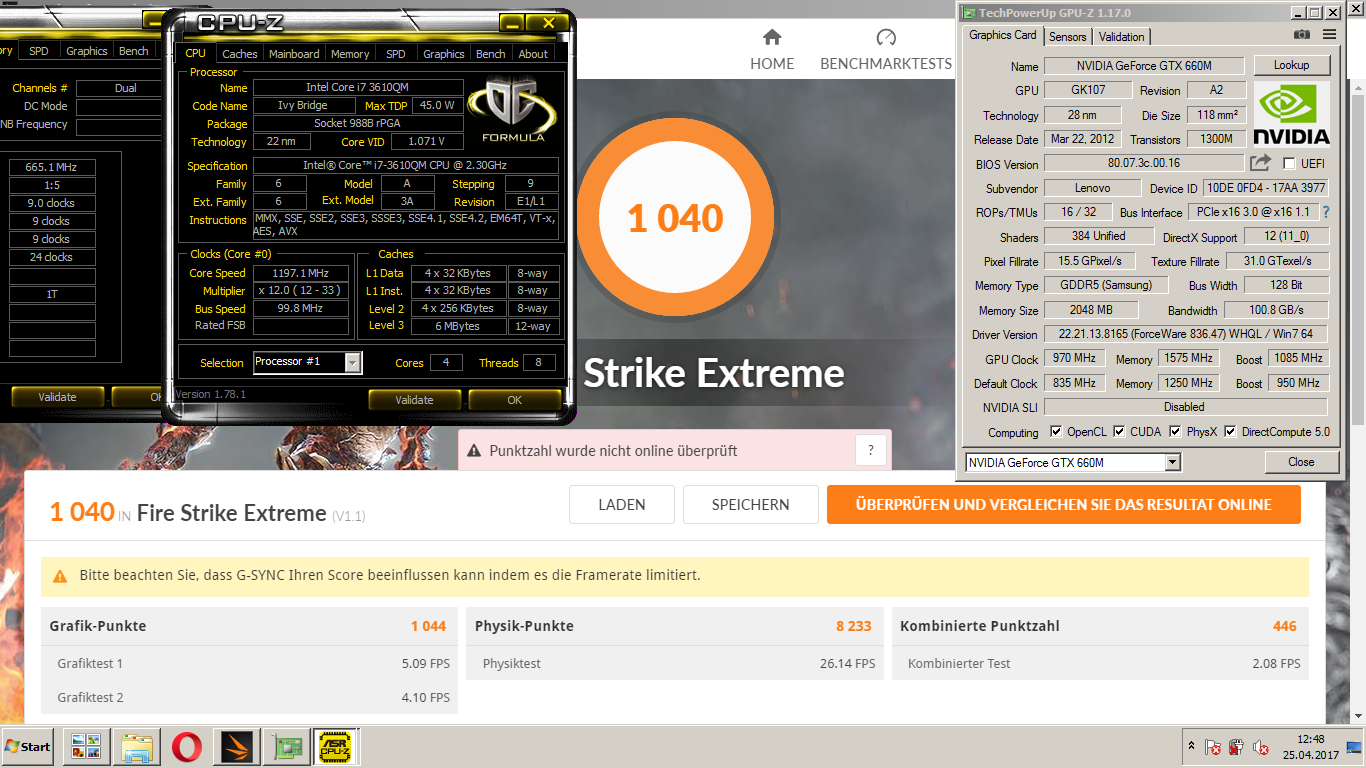This screenshot has width=1366, height=768.
Task: Click the orange online compare result button
Action: coord(1064,505)
